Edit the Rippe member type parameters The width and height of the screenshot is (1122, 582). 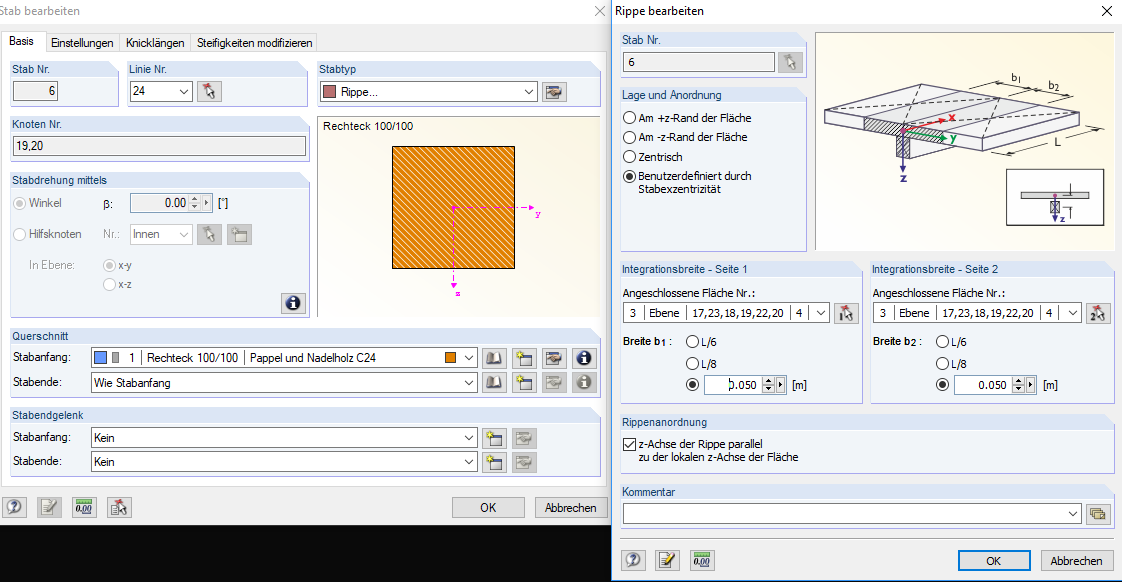pyautogui.click(x=554, y=92)
